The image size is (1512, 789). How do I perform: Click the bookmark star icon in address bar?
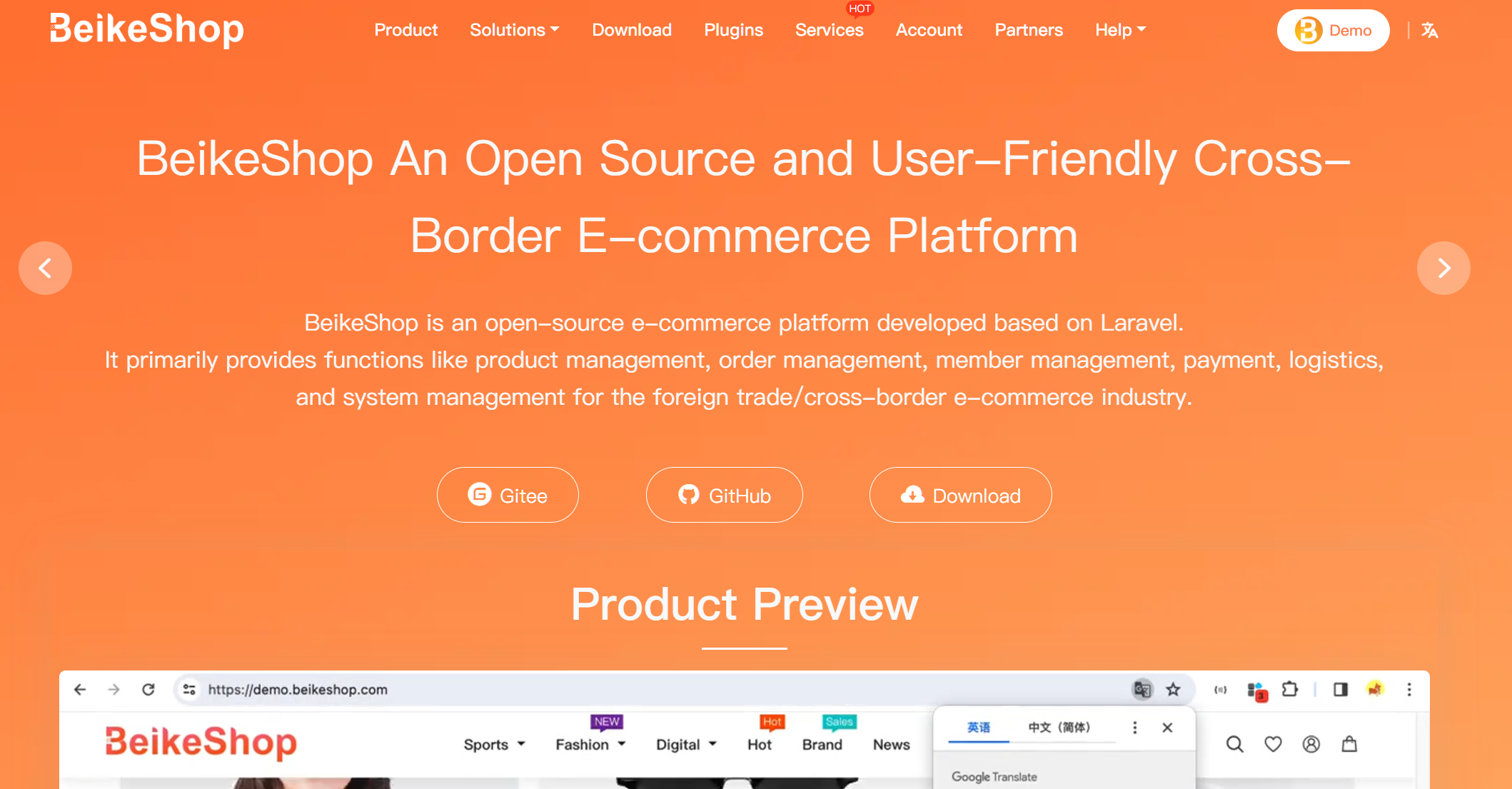pyautogui.click(x=1173, y=690)
